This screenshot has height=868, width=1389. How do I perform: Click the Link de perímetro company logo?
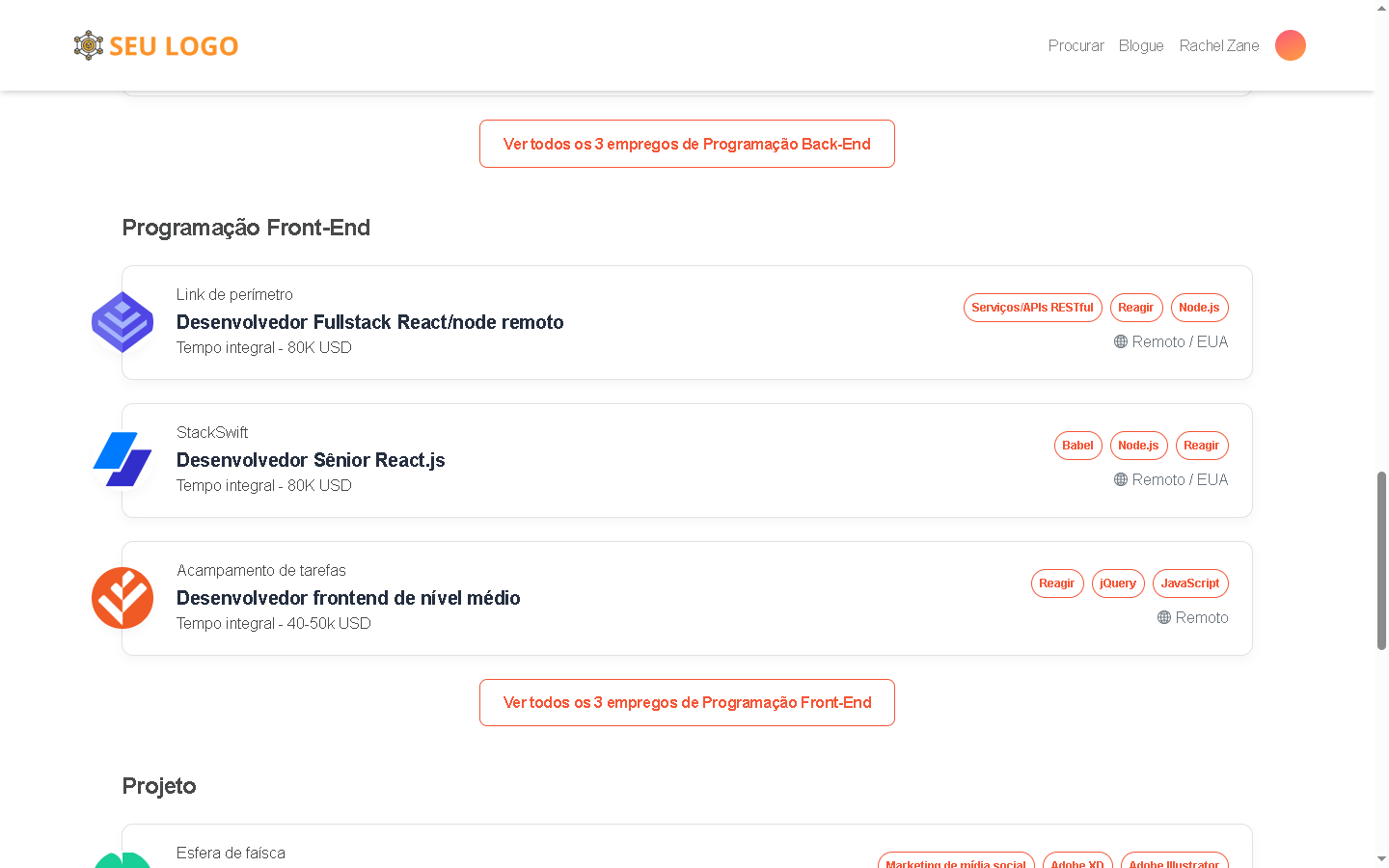(x=123, y=322)
